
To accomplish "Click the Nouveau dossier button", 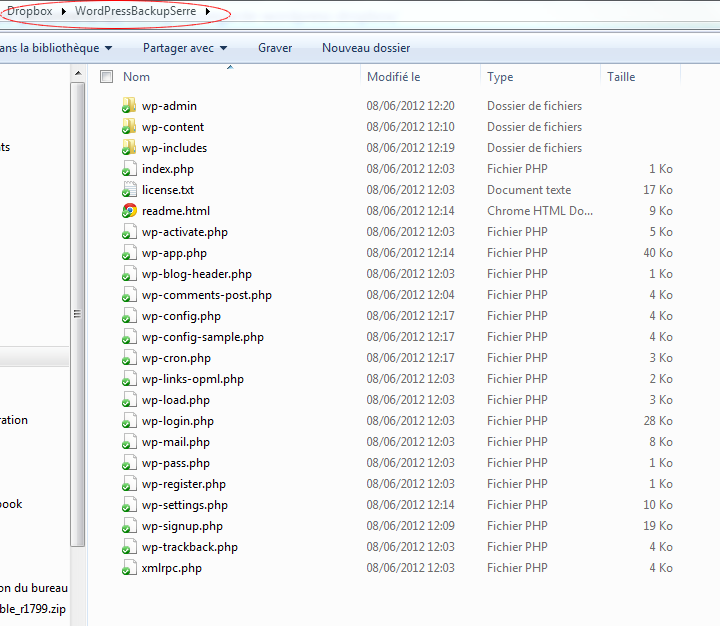I will [x=366, y=48].
